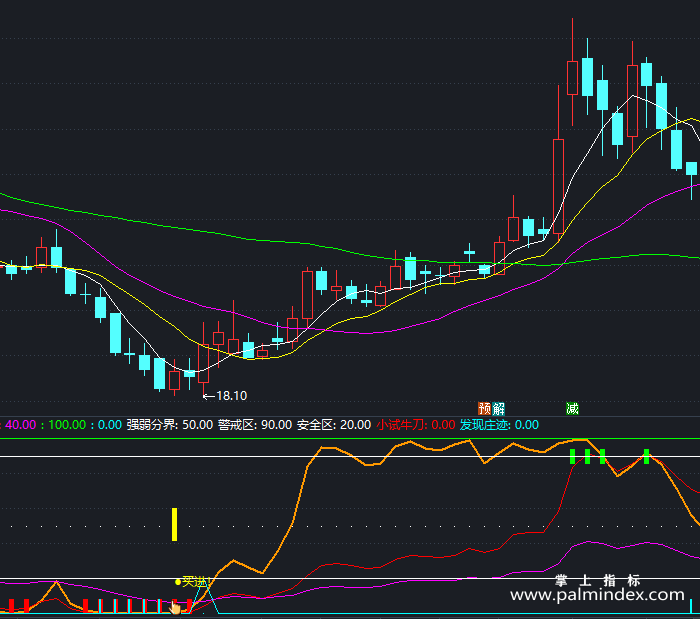The width and height of the screenshot is (700, 619).
Task: Click the magenta 40.00 indicator value
Action: (21, 425)
